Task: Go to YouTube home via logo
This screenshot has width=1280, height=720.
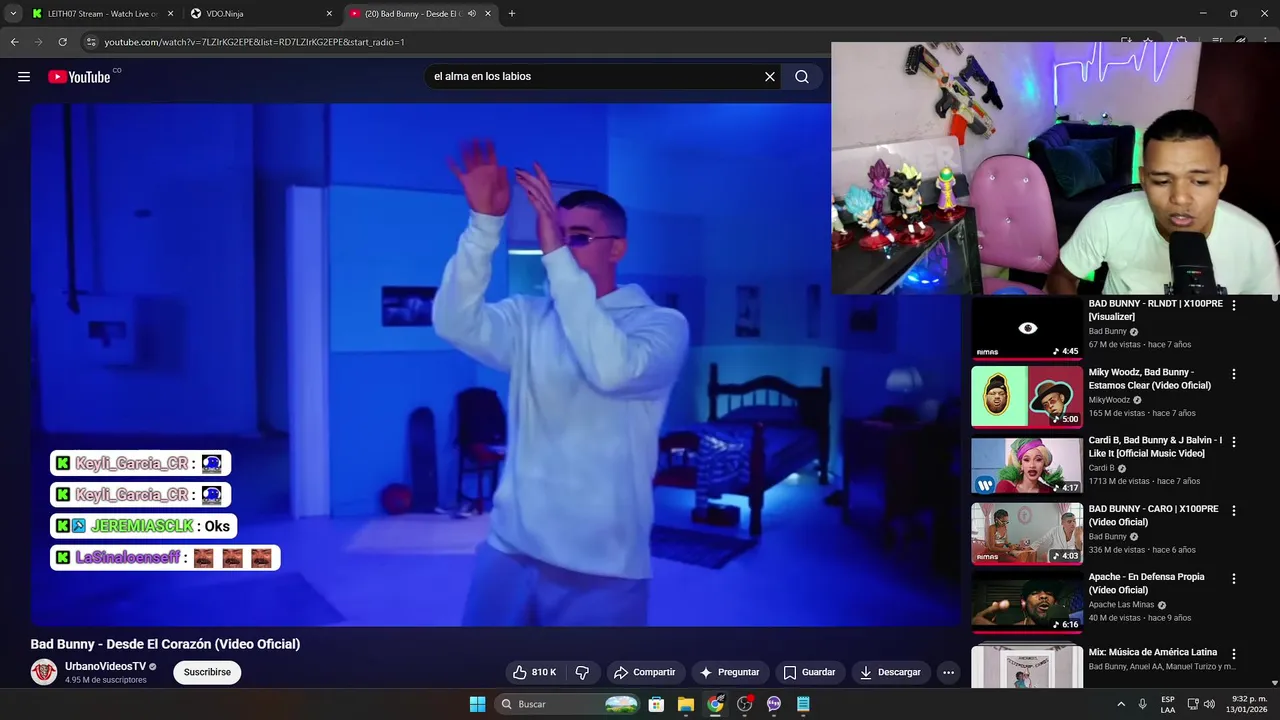Action: [x=79, y=77]
